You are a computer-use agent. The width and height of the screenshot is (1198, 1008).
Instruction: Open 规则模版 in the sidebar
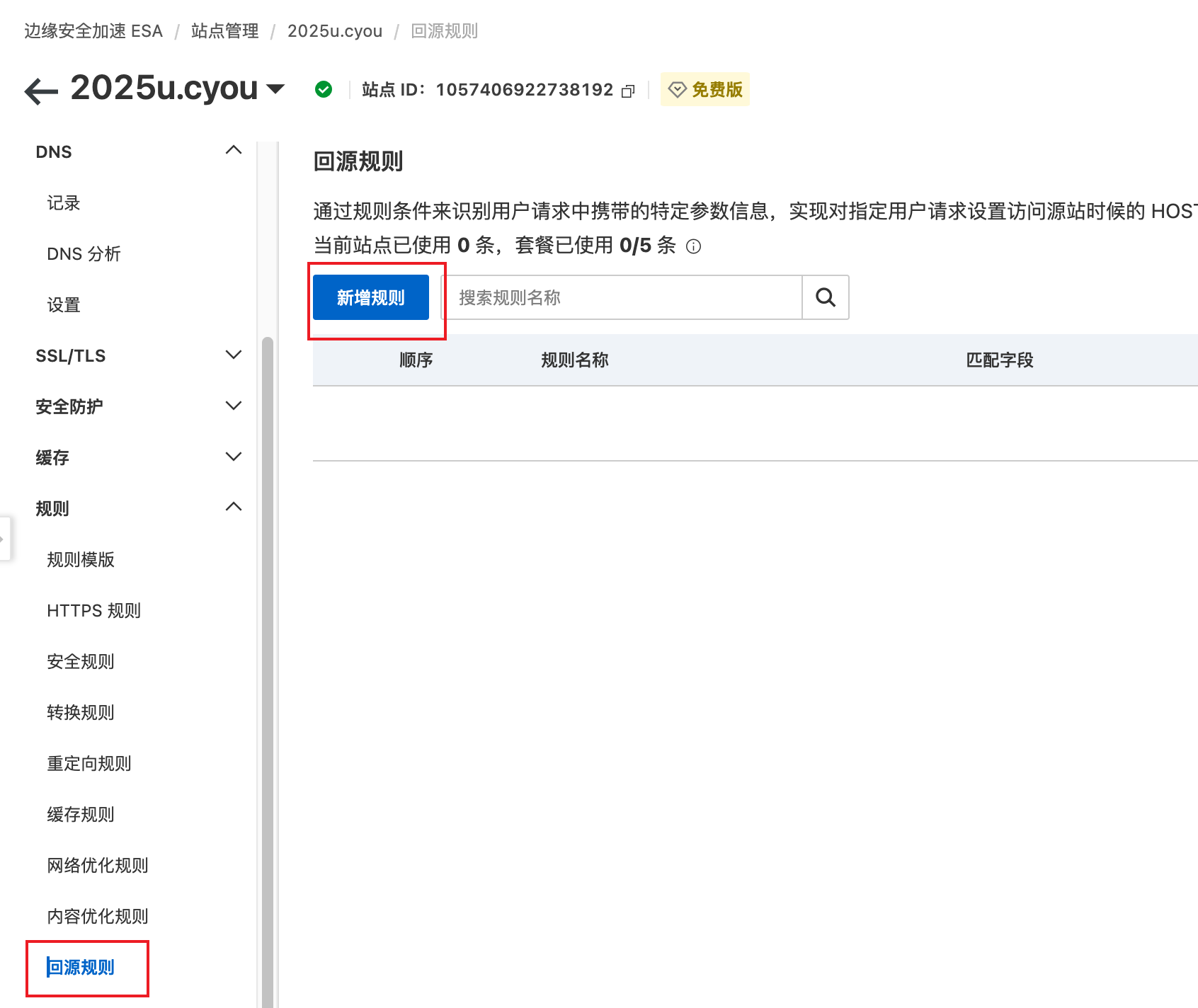click(80, 560)
